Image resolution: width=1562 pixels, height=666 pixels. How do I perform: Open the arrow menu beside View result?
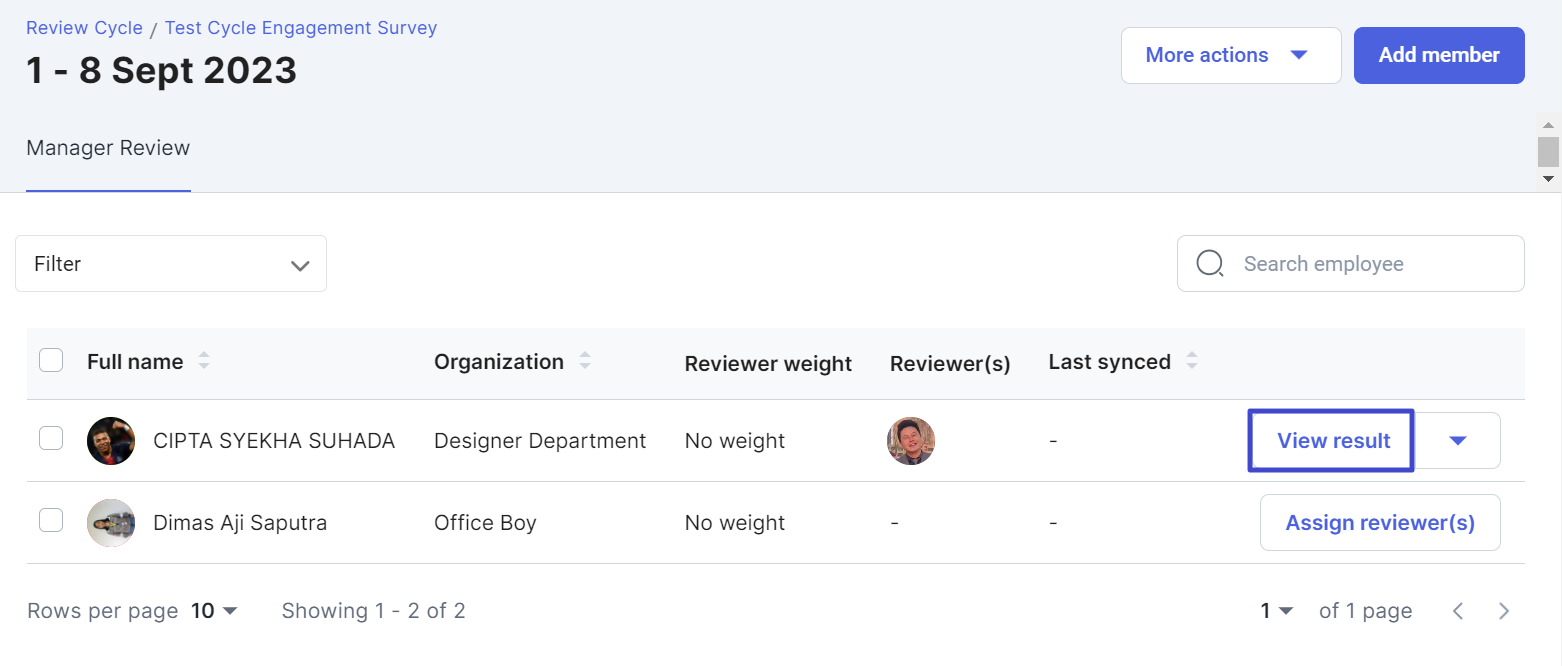pyautogui.click(x=1458, y=440)
